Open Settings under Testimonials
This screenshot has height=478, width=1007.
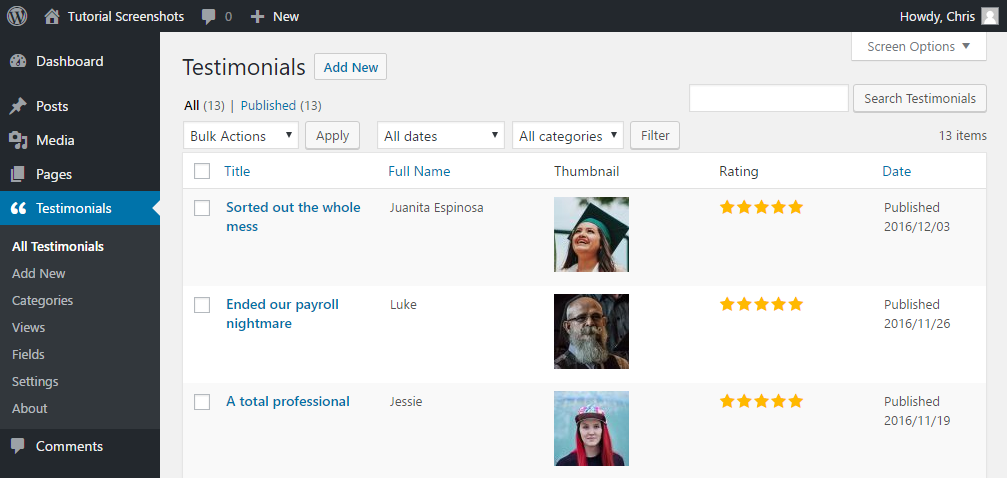pos(35,381)
